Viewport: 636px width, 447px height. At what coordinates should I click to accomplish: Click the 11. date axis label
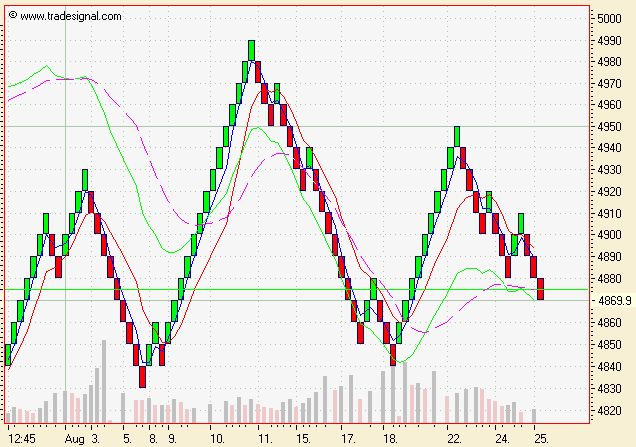(265, 439)
